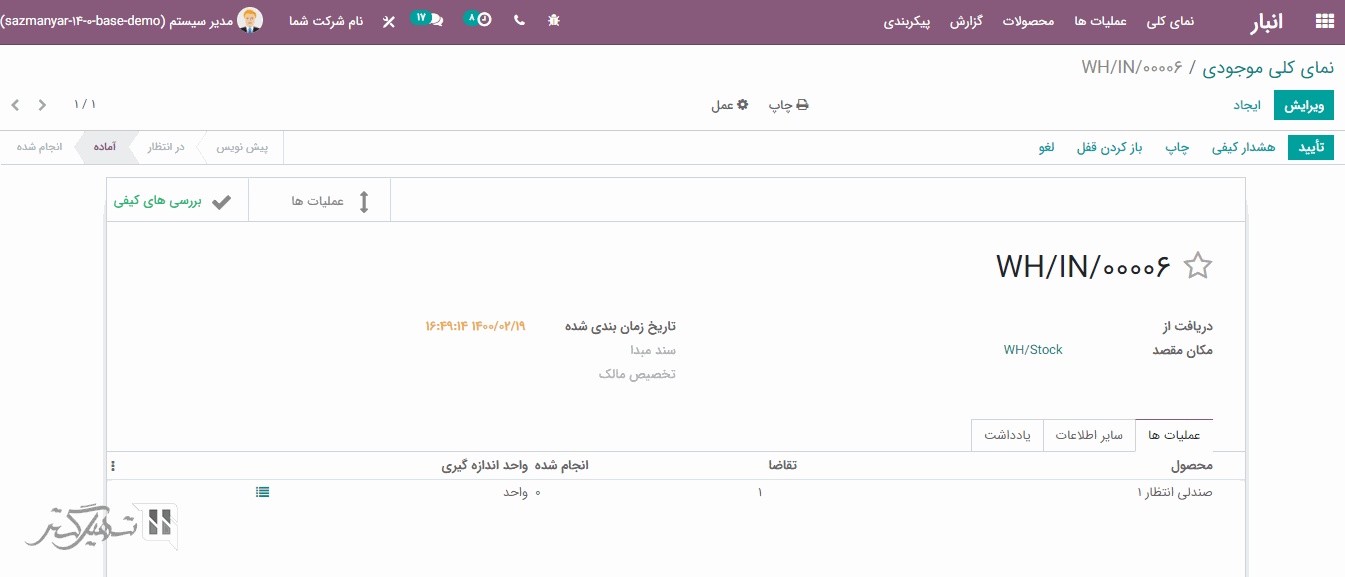Viewport: 1345px width, 577px height.
Task: Open the عملیات ها top menu
Action: click(1100, 21)
